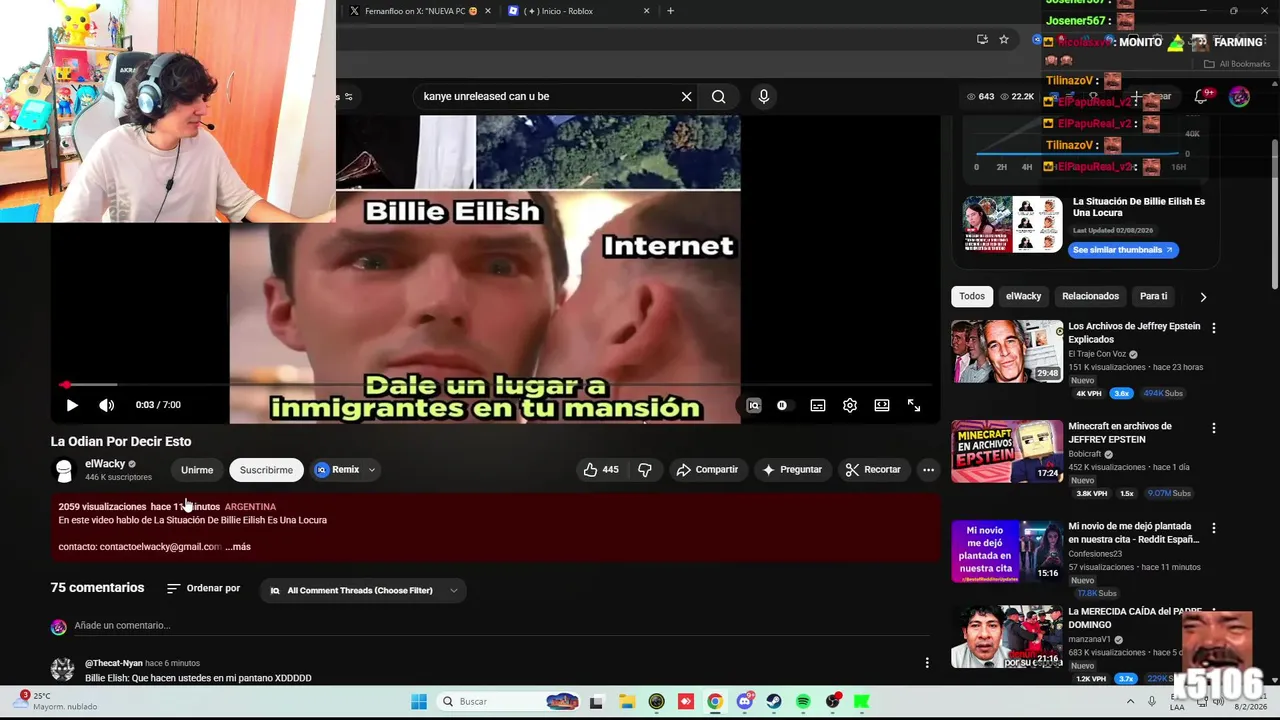Open Los Archivos de Jeffrey Epstein thumbnail
Viewport: 1280px width, 720px height.
pyautogui.click(x=1007, y=351)
